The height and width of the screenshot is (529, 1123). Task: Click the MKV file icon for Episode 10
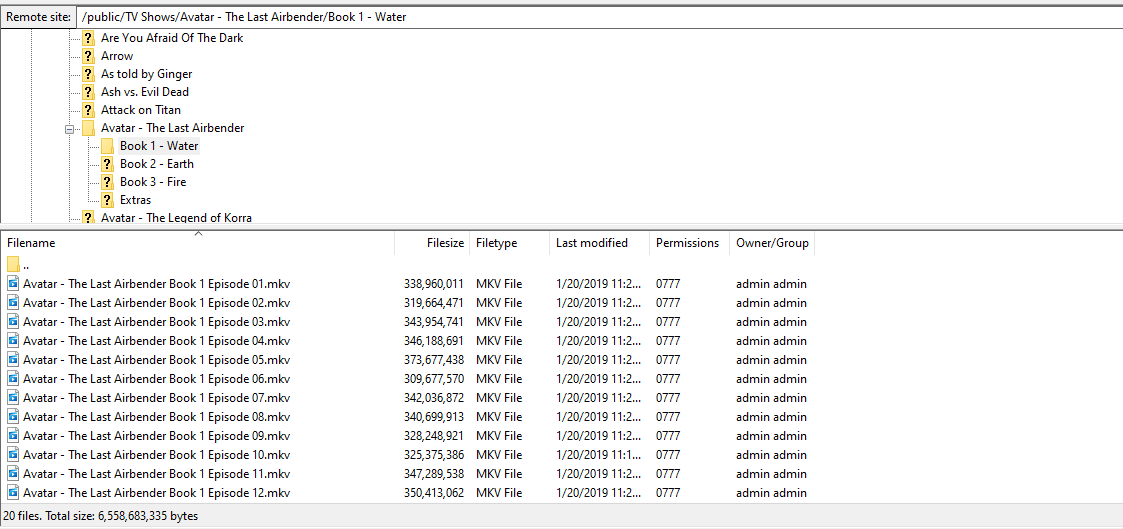[x=14, y=455]
